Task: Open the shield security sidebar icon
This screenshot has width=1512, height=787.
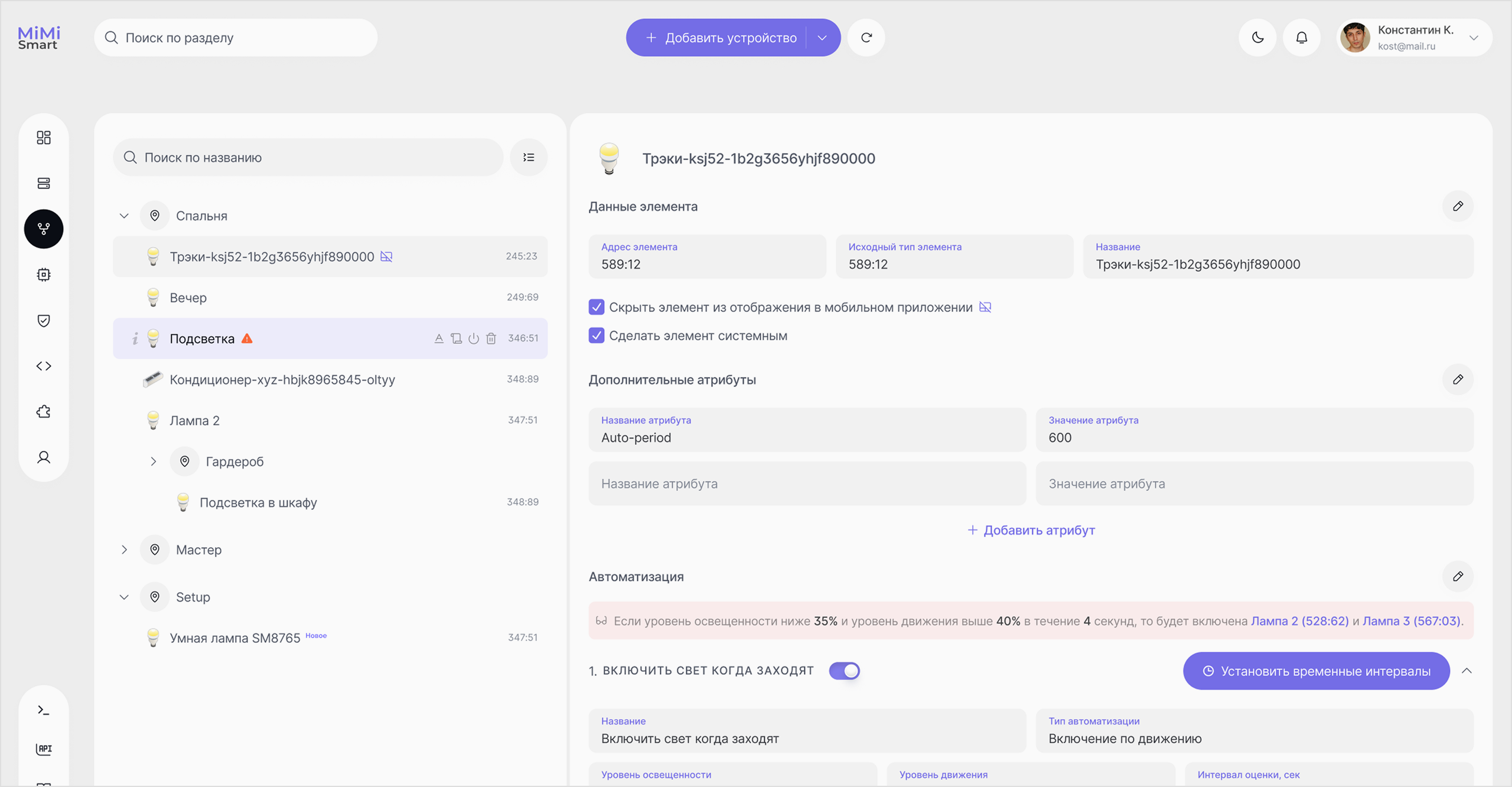Action: click(x=44, y=320)
